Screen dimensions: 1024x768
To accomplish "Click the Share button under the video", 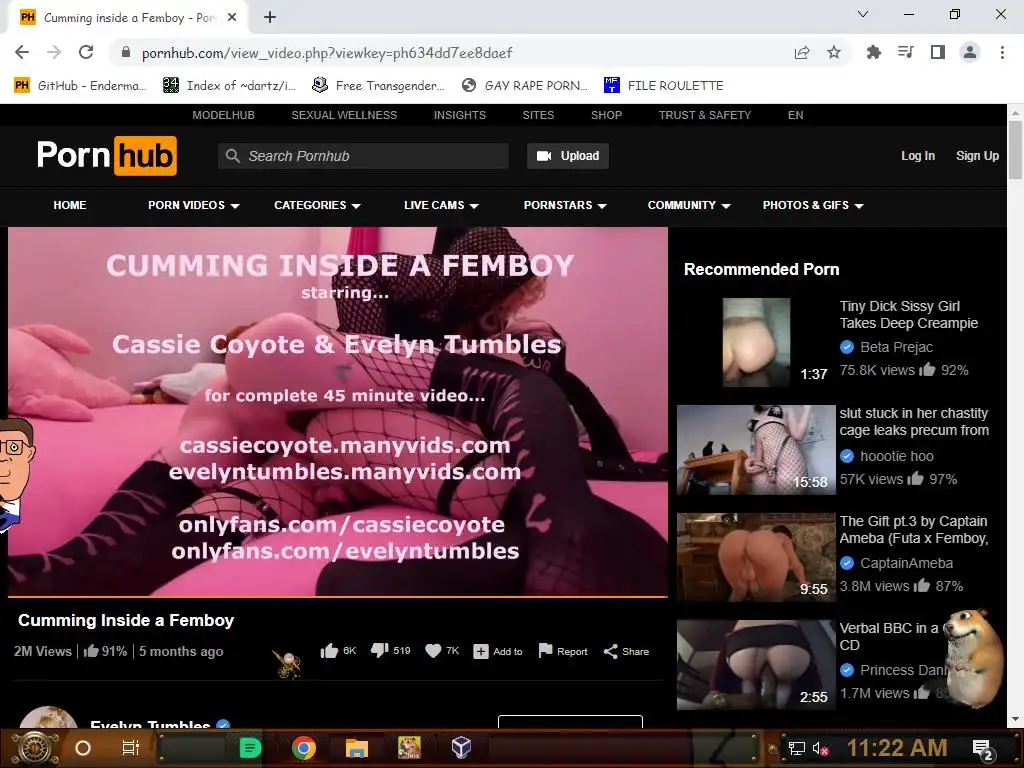I will point(626,652).
